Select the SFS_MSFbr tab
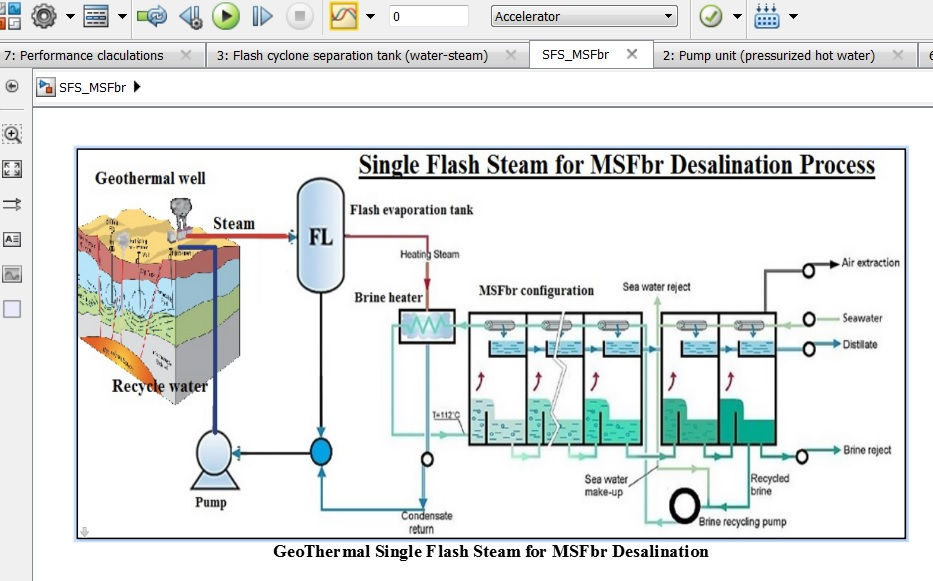The height and width of the screenshot is (581, 933). tap(575, 55)
